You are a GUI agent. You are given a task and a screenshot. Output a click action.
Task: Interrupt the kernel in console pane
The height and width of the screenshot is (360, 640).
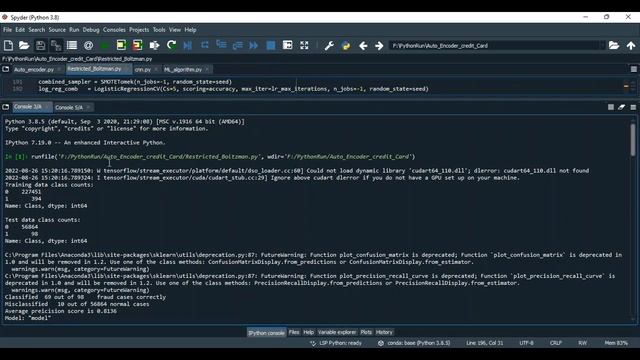pos(611,107)
